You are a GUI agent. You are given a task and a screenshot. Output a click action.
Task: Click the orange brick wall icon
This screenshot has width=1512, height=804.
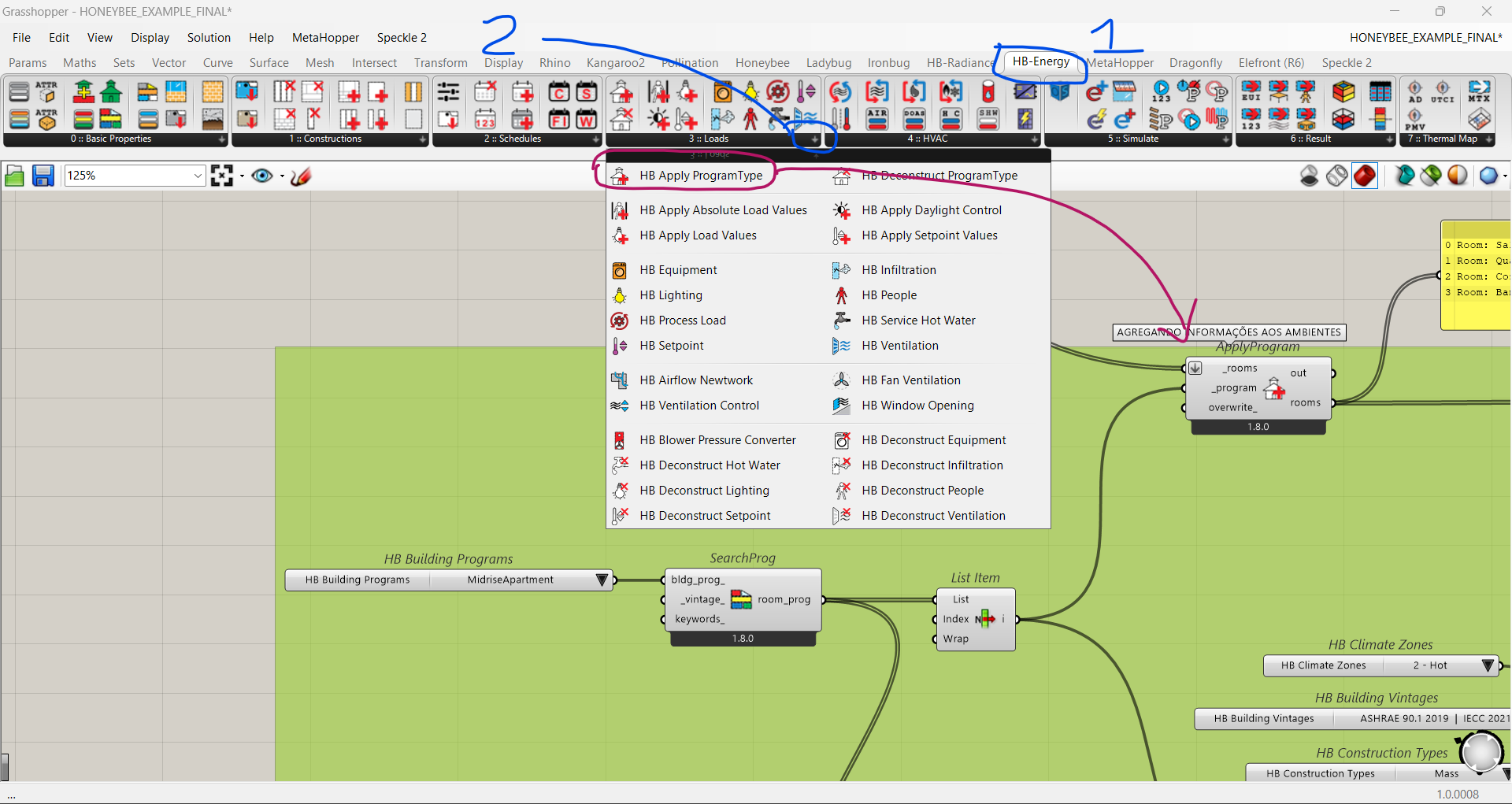213,93
